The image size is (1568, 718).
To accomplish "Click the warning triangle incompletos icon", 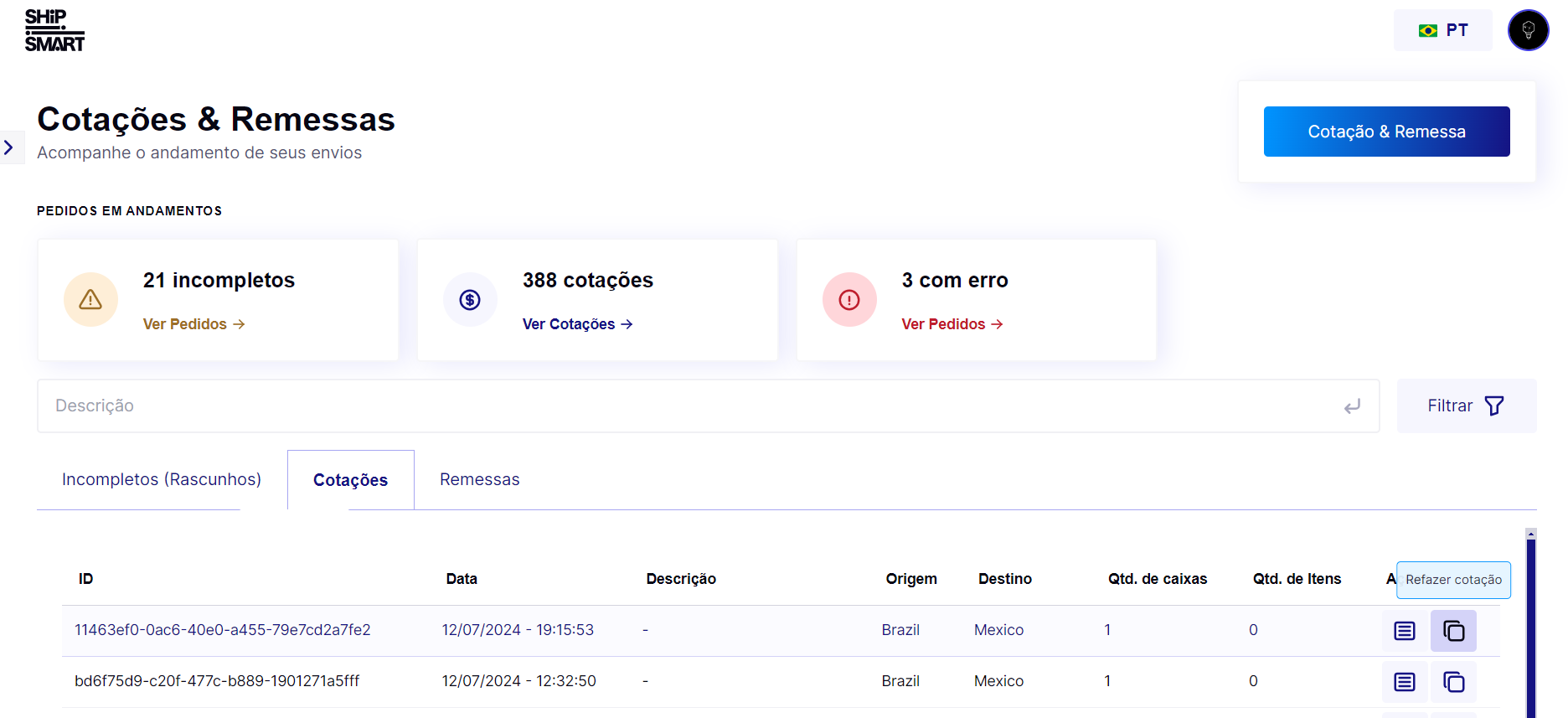I will pyautogui.click(x=90, y=300).
